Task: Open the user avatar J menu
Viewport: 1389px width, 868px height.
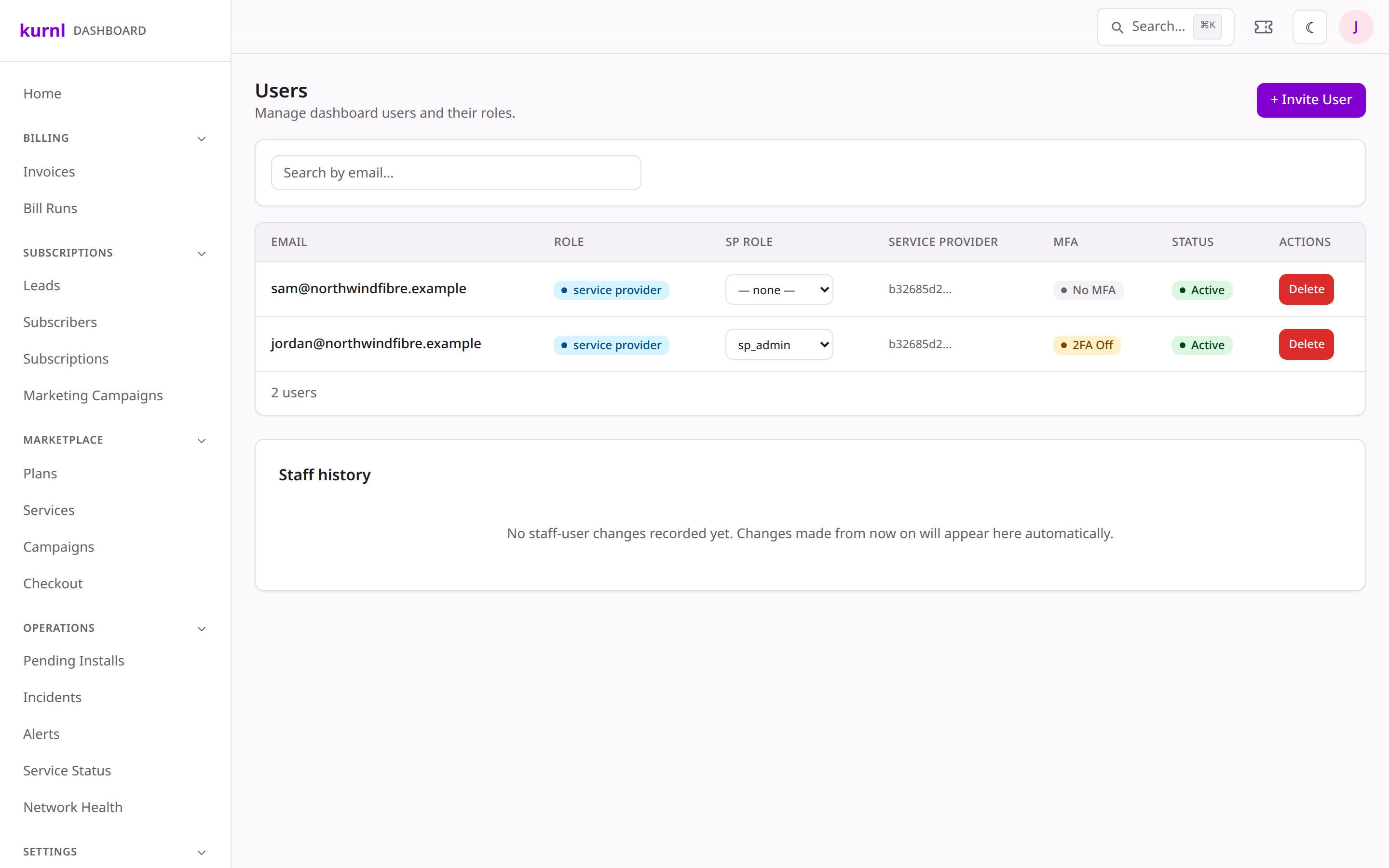Action: pyautogui.click(x=1356, y=27)
